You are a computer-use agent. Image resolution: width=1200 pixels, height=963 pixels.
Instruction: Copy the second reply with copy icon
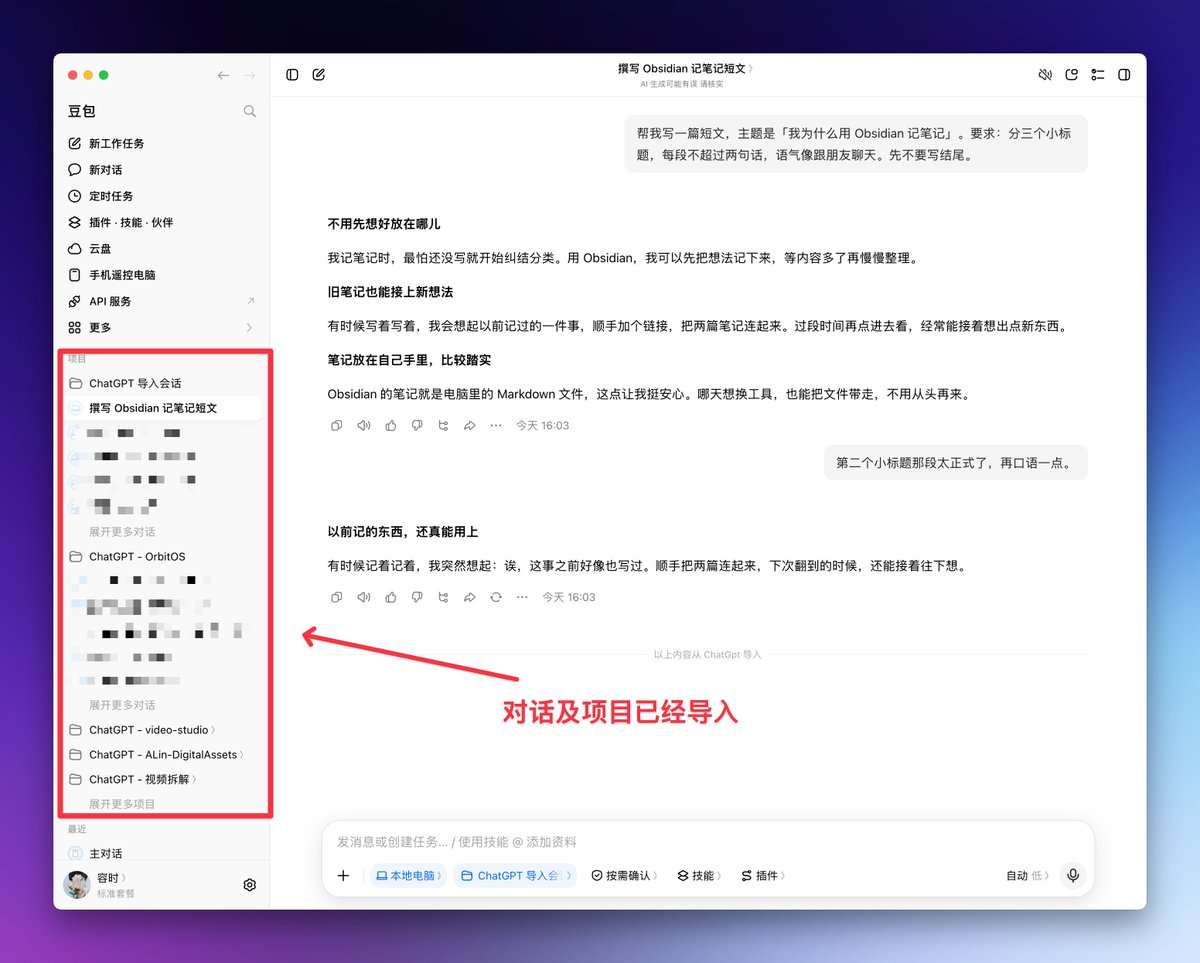point(337,597)
